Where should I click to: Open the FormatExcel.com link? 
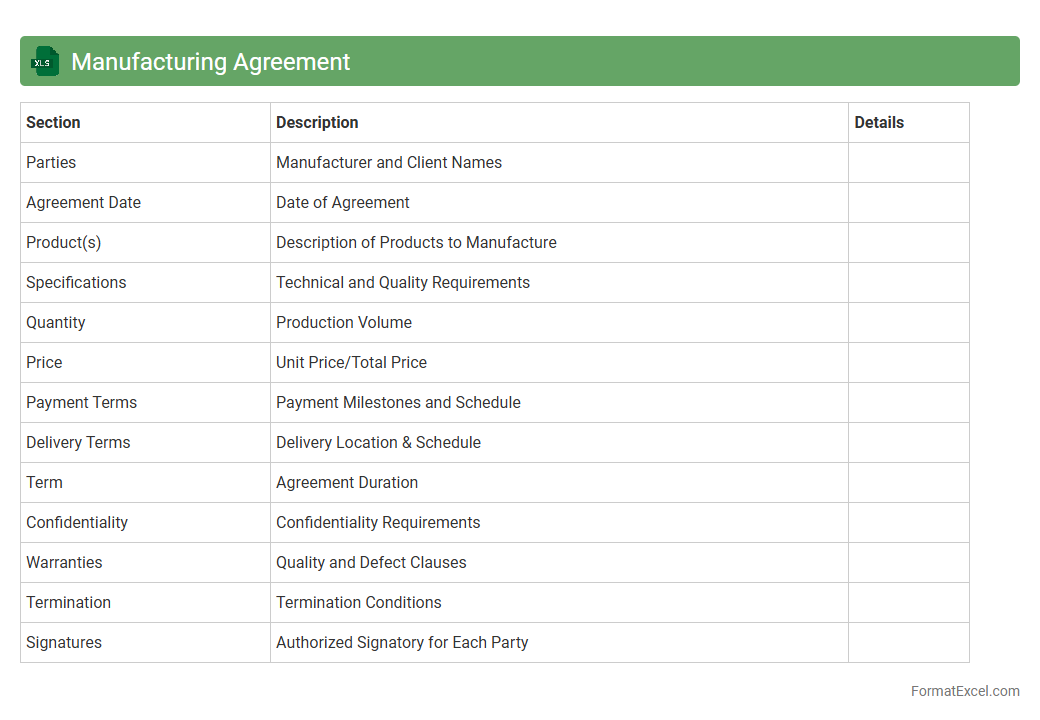[x=964, y=691]
